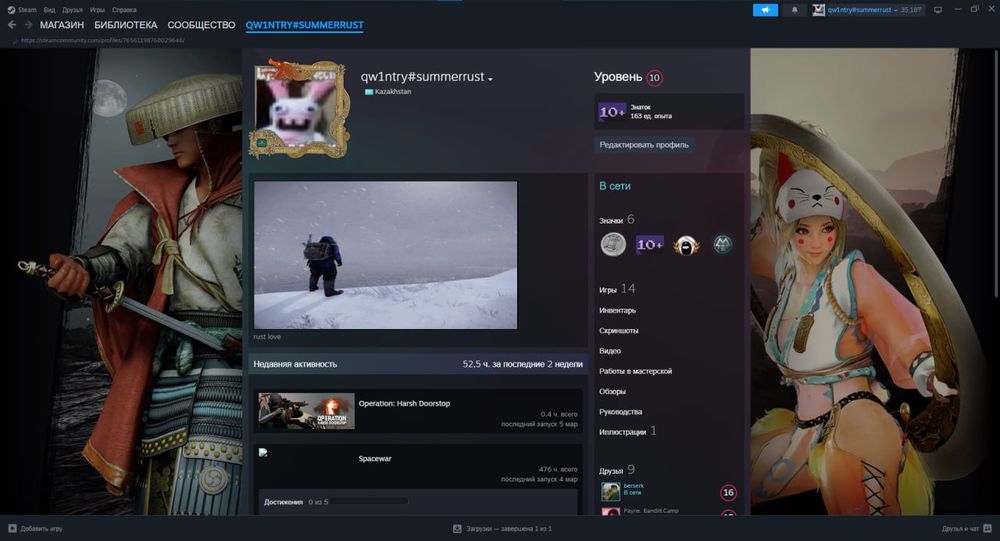Click the Steam logo menu
This screenshot has width=1000, height=541.
pos(11,10)
